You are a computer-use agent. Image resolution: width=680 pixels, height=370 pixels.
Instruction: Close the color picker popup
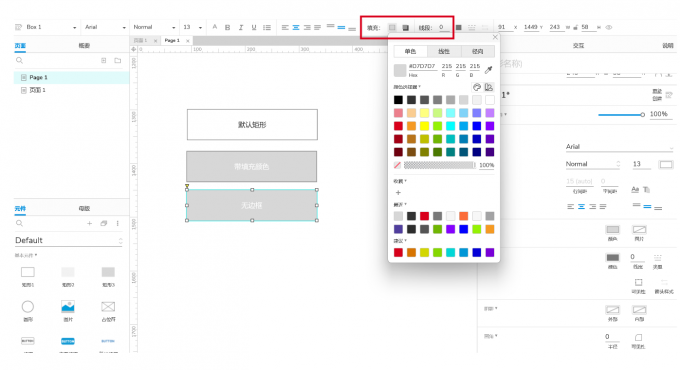point(495,37)
